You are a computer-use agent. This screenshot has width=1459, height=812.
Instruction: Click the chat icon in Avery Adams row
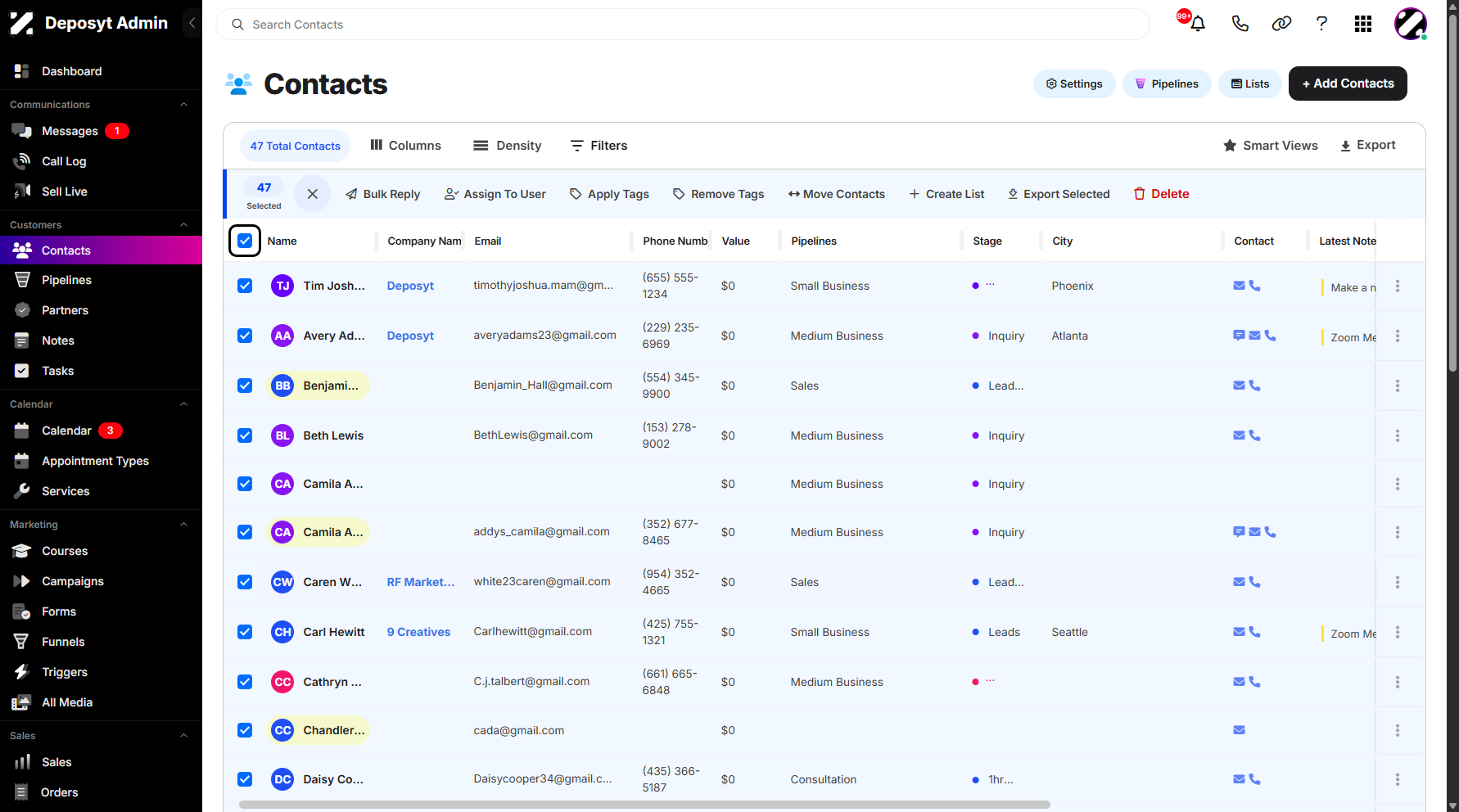[1239, 336]
